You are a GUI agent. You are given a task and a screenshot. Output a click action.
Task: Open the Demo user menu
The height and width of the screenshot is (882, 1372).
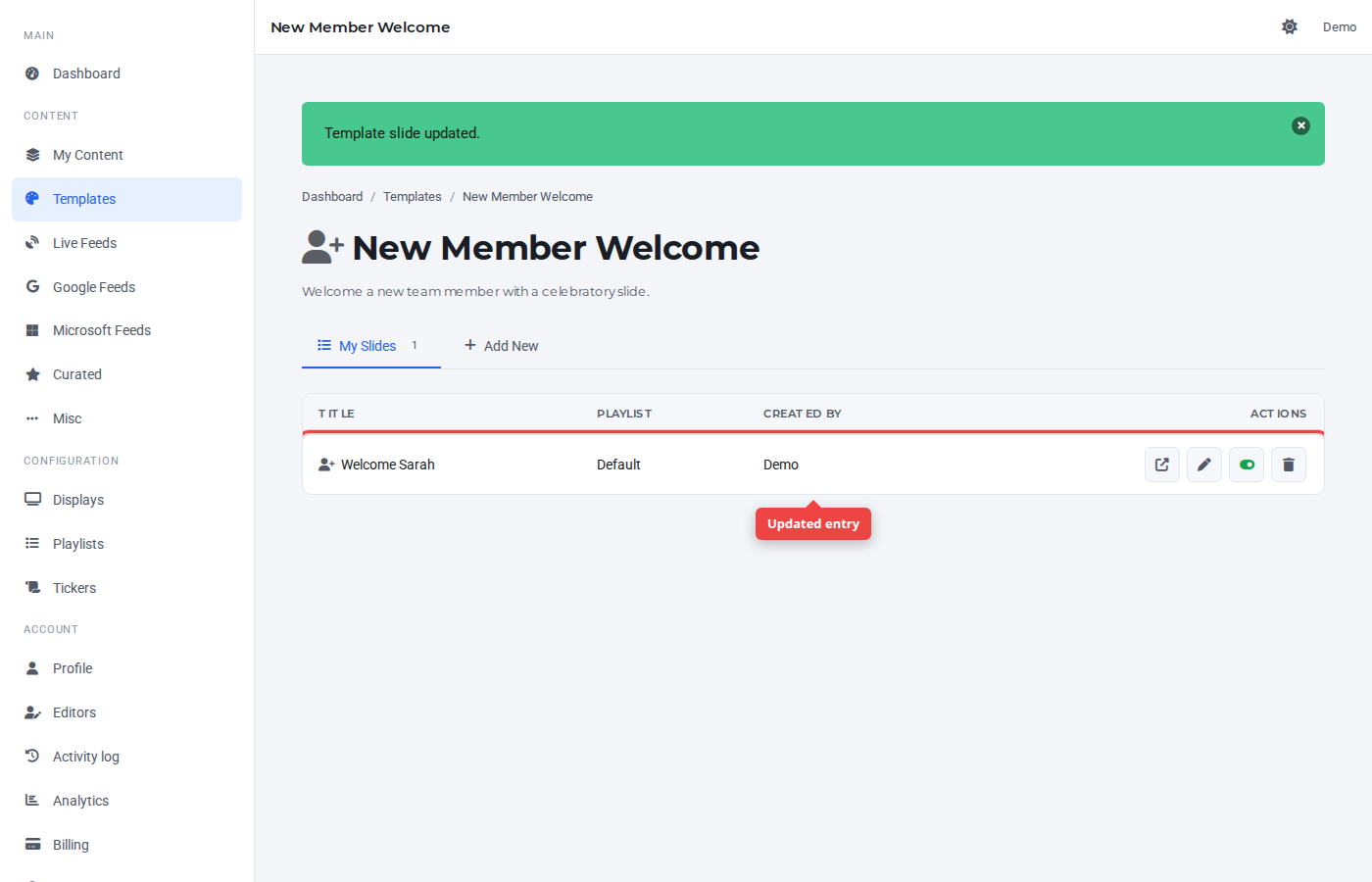pyautogui.click(x=1340, y=27)
